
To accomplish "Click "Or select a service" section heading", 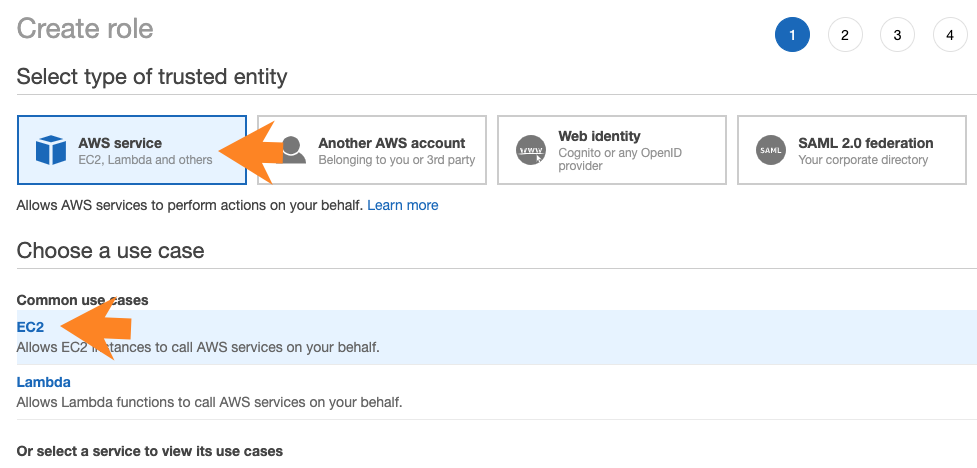I will 150,451.
